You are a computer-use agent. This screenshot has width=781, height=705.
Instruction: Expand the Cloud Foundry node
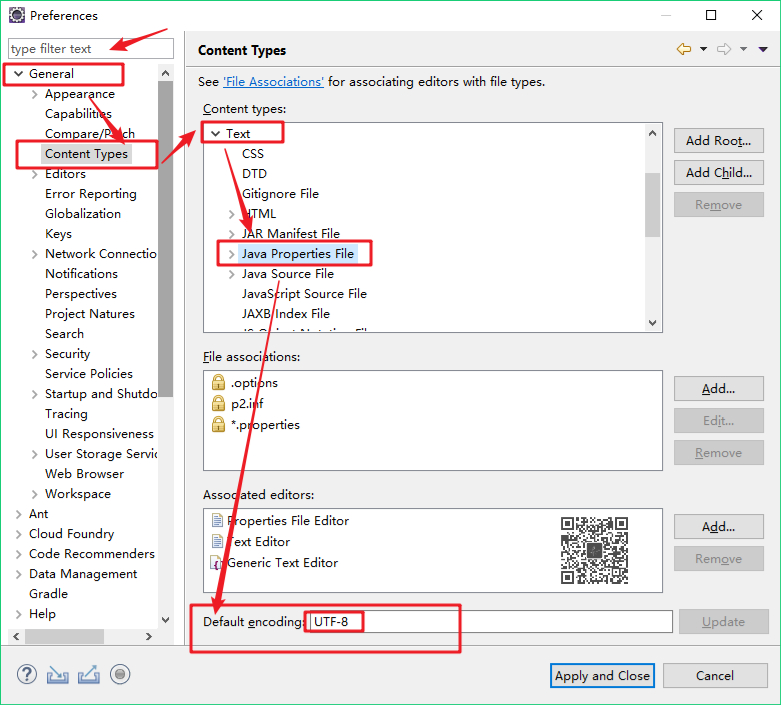[x=18, y=534]
